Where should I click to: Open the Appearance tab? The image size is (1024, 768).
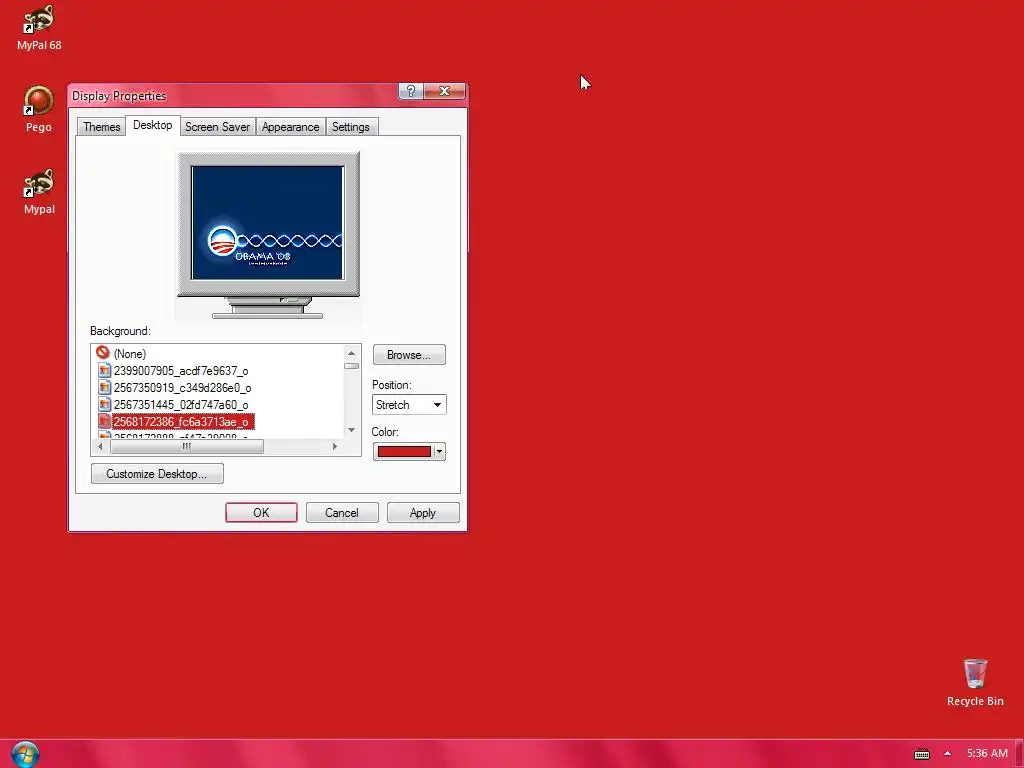click(x=291, y=127)
